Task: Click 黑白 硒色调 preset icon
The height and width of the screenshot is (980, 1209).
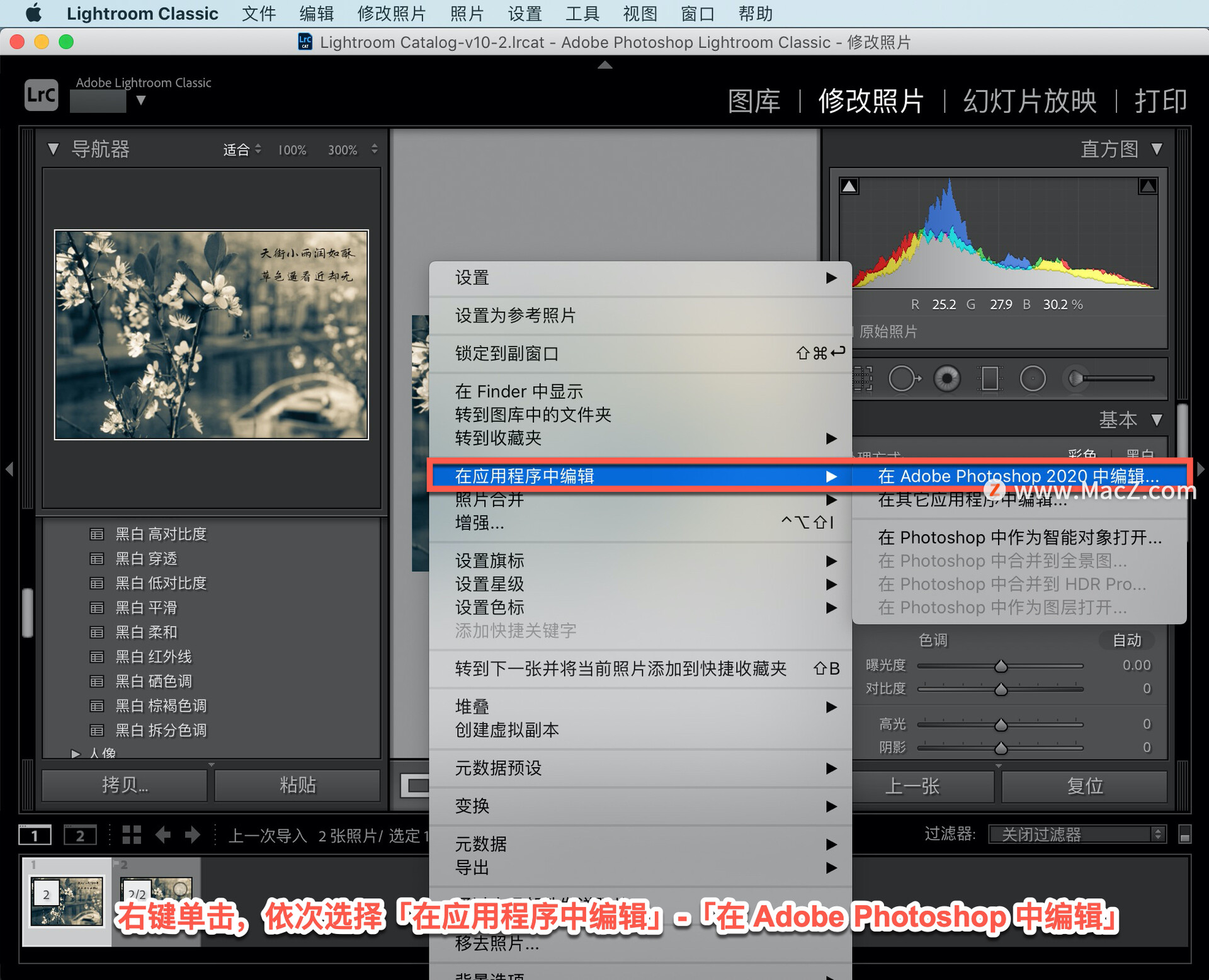Action: 96,681
